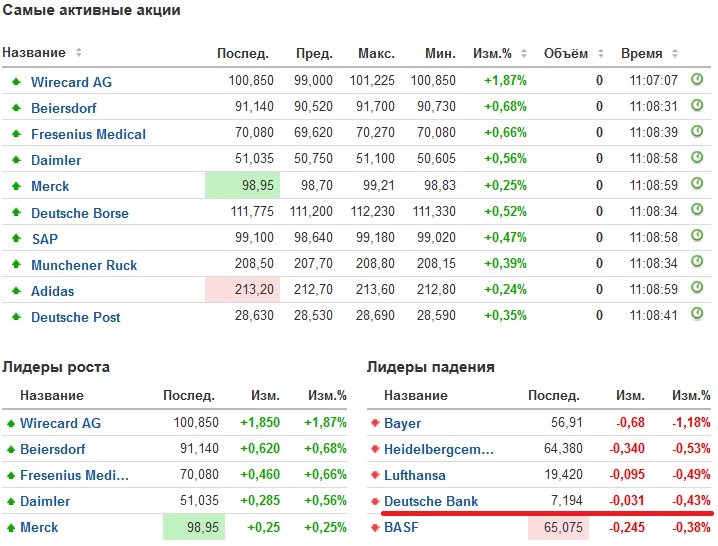The width and height of the screenshot is (718, 546).
Task: Sort table by Название column arrows
Action: pyautogui.click(x=79, y=53)
